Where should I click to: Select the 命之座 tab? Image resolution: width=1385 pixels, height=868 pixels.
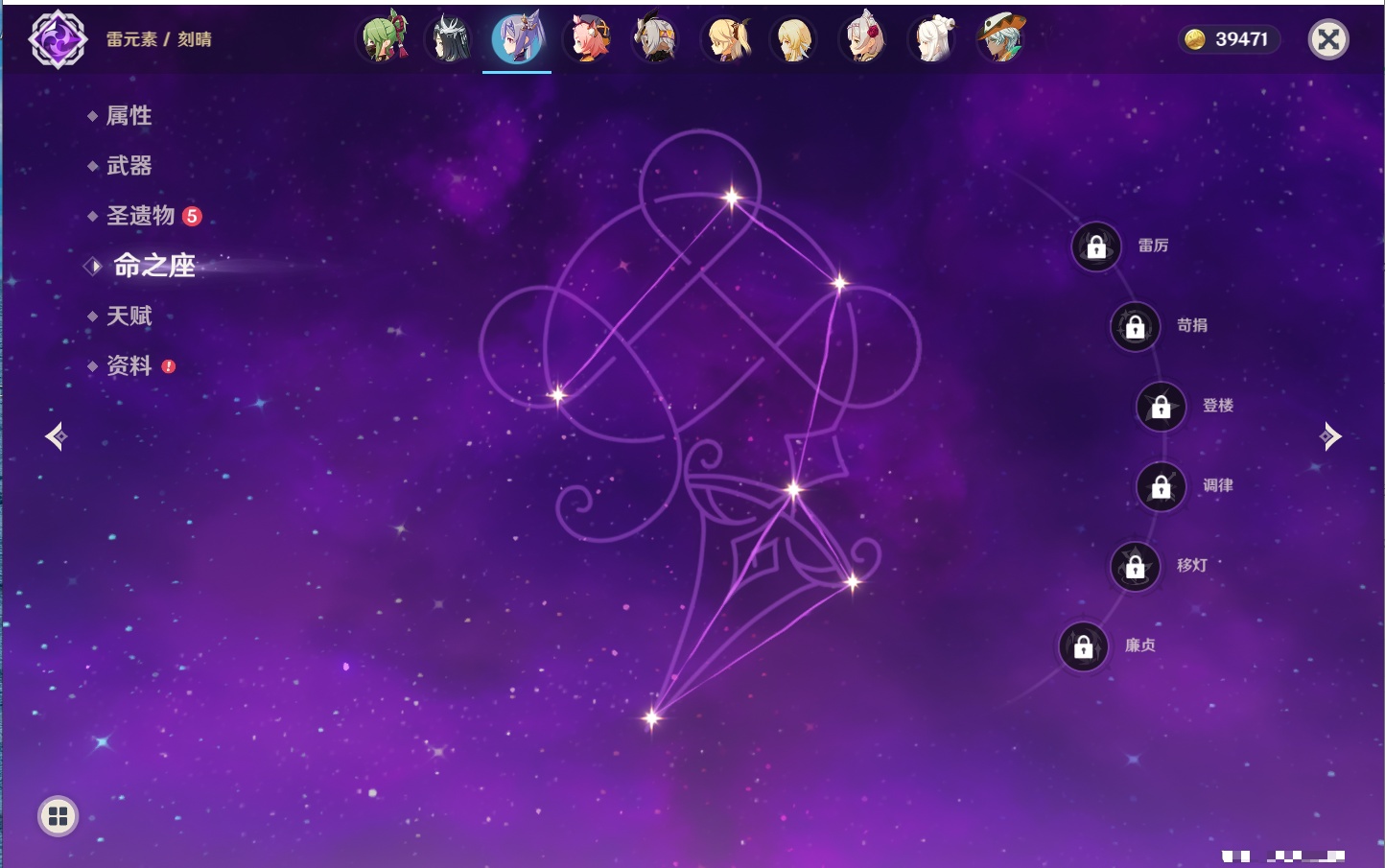[154, 266]
